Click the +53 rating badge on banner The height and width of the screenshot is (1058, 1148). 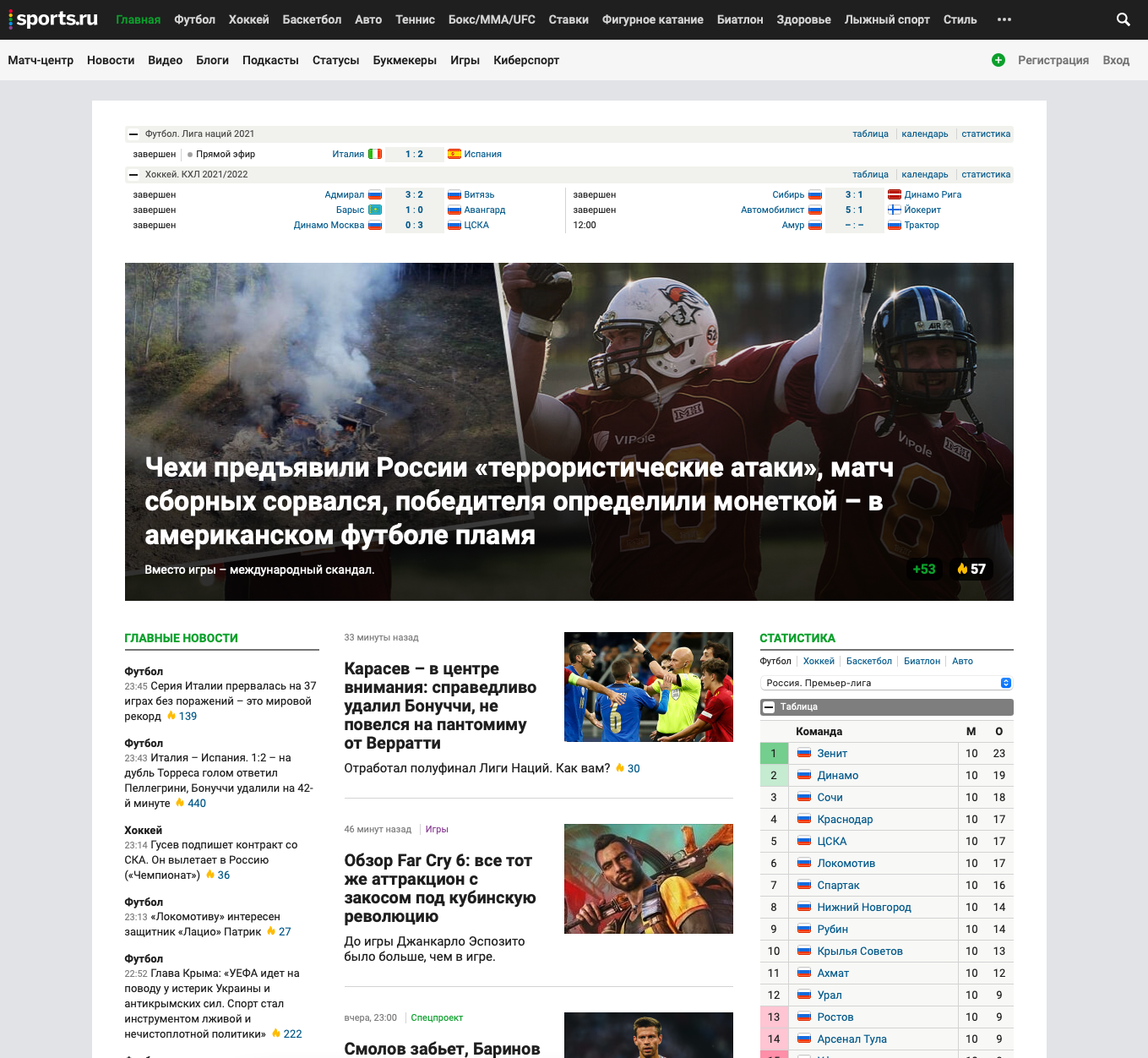923,569
